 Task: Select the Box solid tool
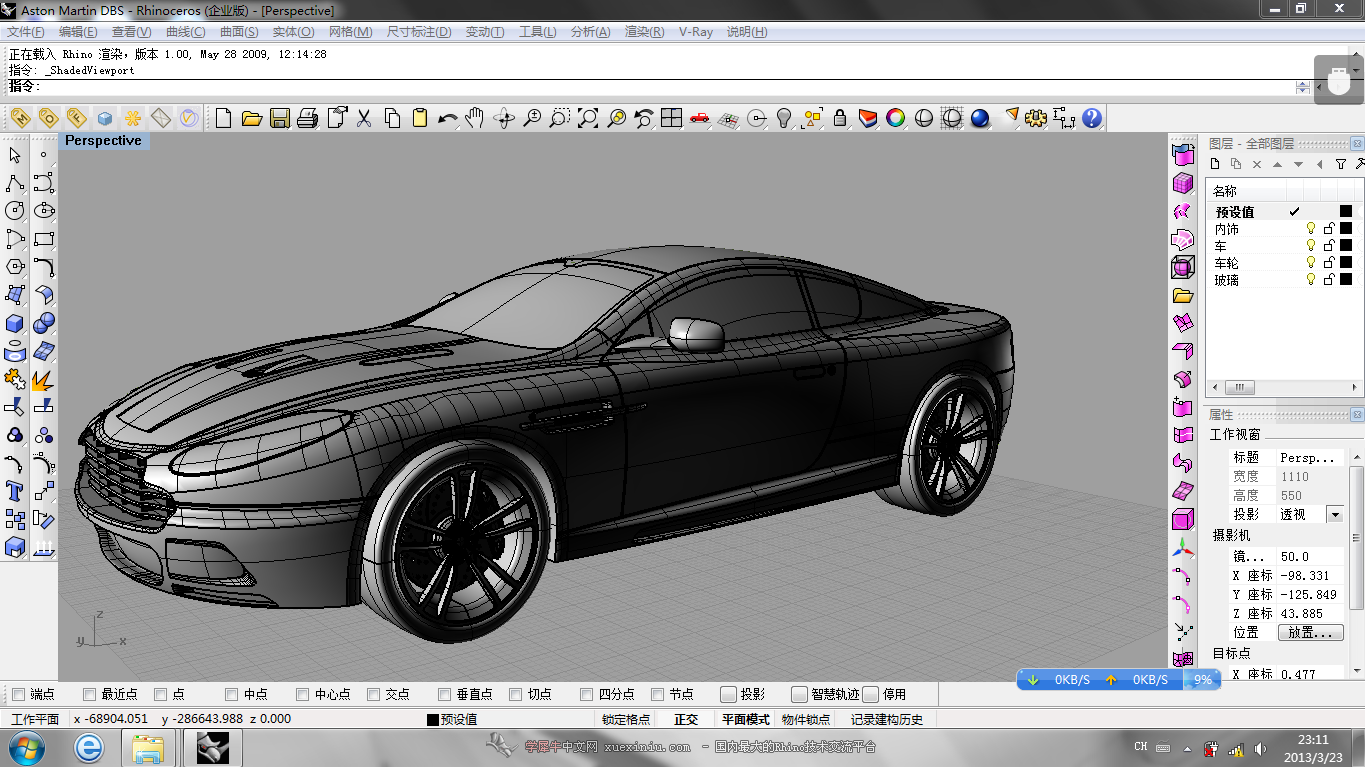pos(15,323)
